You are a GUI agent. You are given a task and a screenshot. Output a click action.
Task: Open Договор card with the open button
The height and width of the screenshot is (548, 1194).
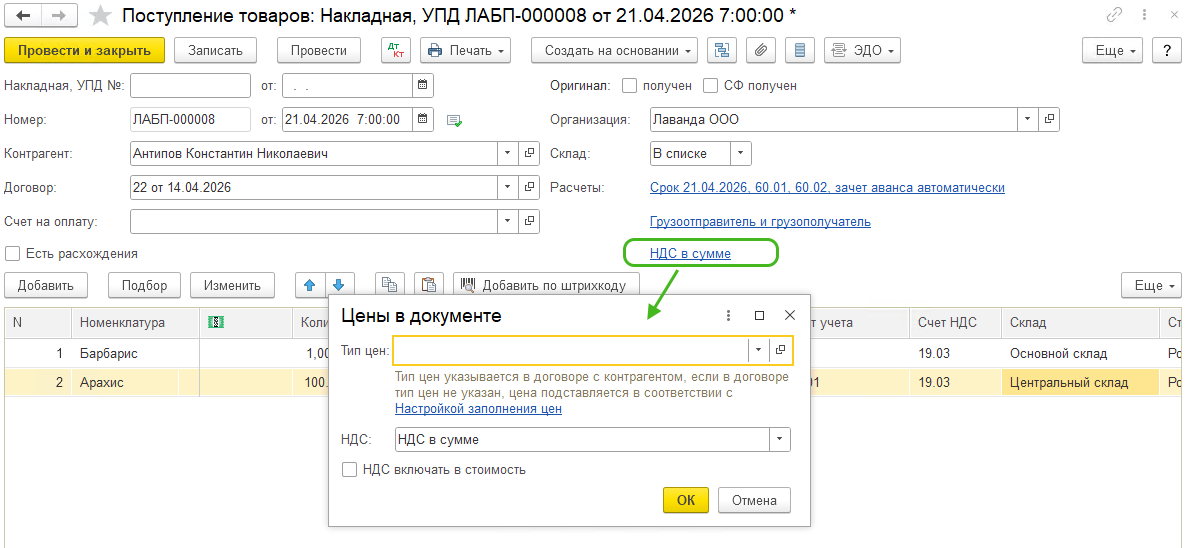(529, 187)
